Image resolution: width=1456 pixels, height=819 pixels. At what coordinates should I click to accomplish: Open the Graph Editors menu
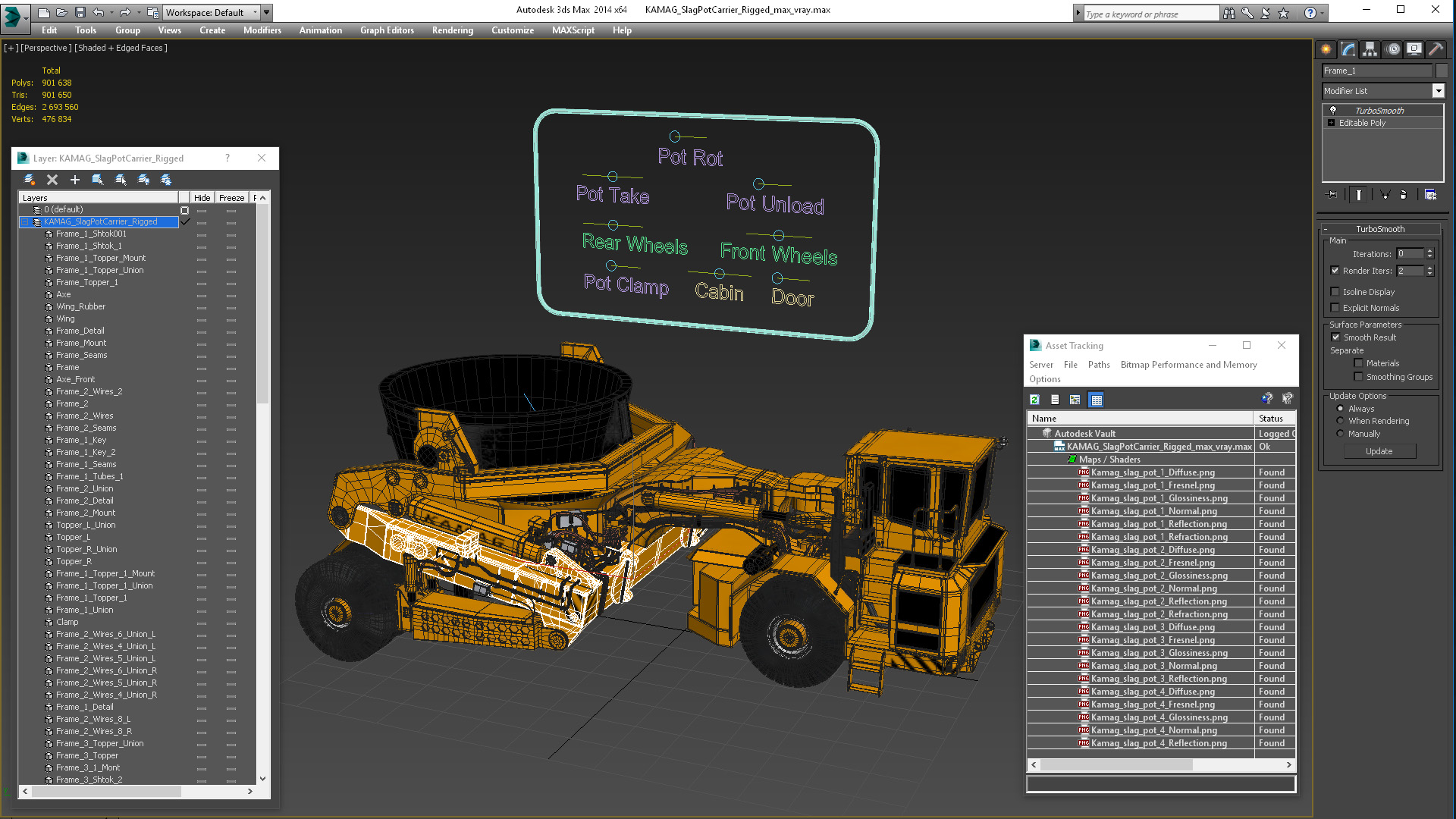[387, 30]
